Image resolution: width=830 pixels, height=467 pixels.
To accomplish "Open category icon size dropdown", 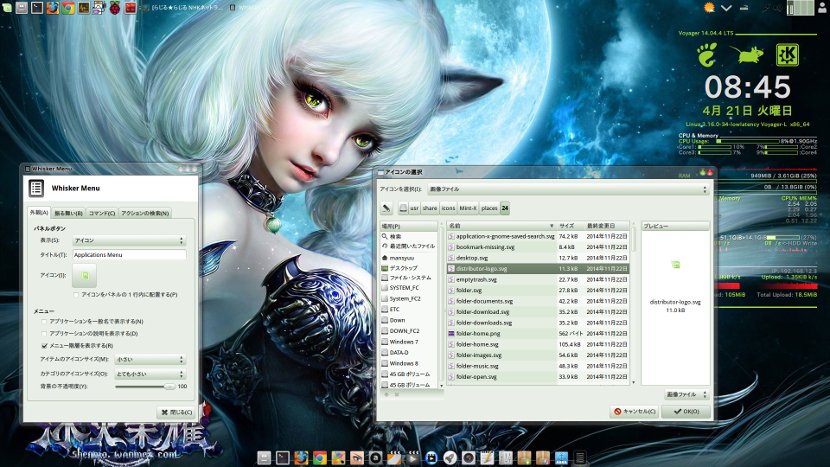I will point(150,374).
